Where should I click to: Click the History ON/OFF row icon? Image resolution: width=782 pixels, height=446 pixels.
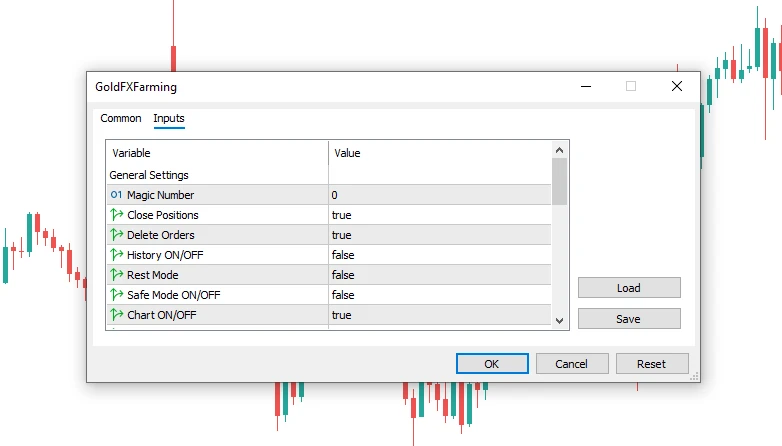(116, 255)
